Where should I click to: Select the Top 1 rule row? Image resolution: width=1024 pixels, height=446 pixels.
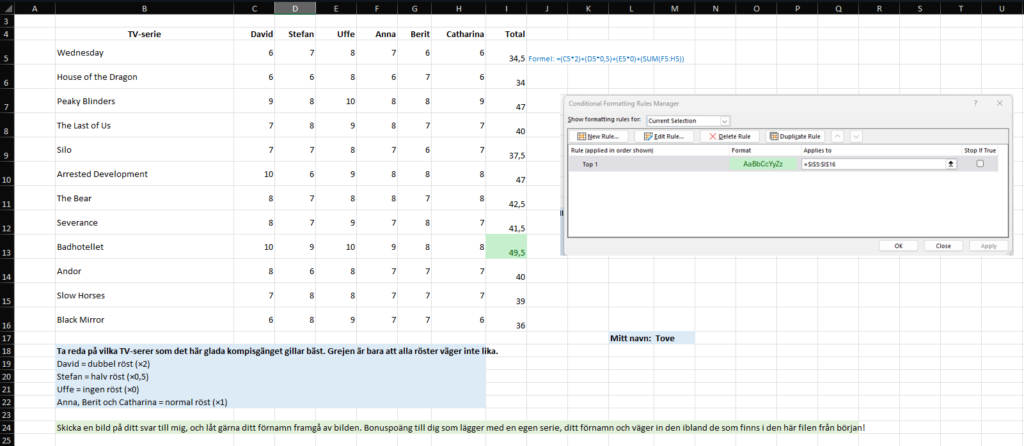(783, 164)
